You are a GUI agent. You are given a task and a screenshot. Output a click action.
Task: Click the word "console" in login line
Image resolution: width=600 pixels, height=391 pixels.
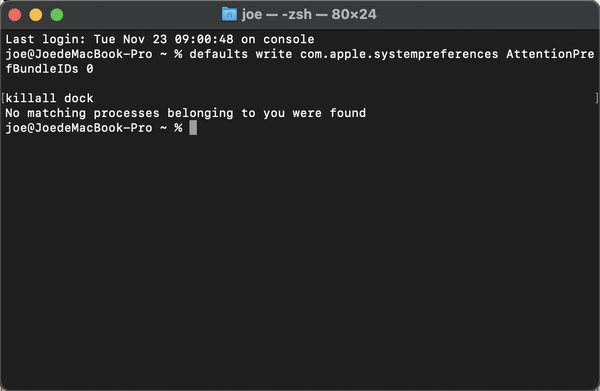(x=289, y=39)
